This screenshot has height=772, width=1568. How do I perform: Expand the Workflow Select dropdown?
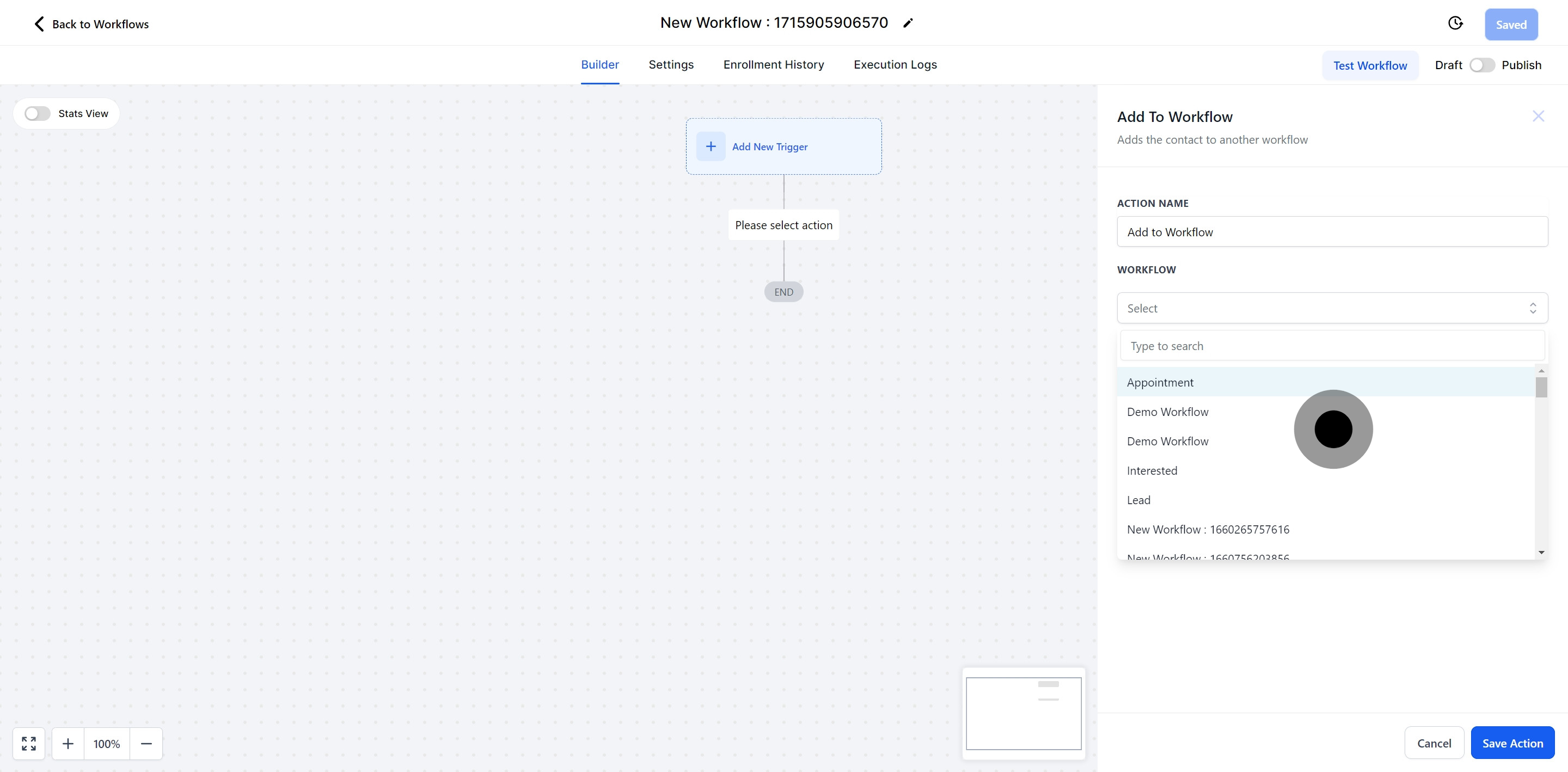coord(1332,308)
